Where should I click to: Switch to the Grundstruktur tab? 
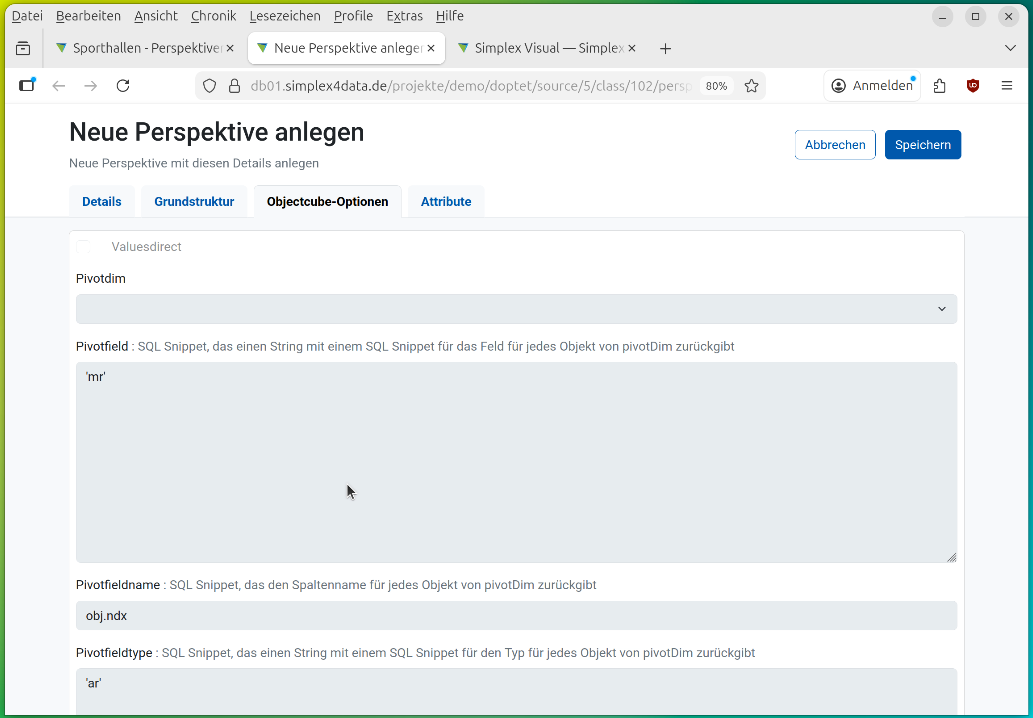click(194, 202)
